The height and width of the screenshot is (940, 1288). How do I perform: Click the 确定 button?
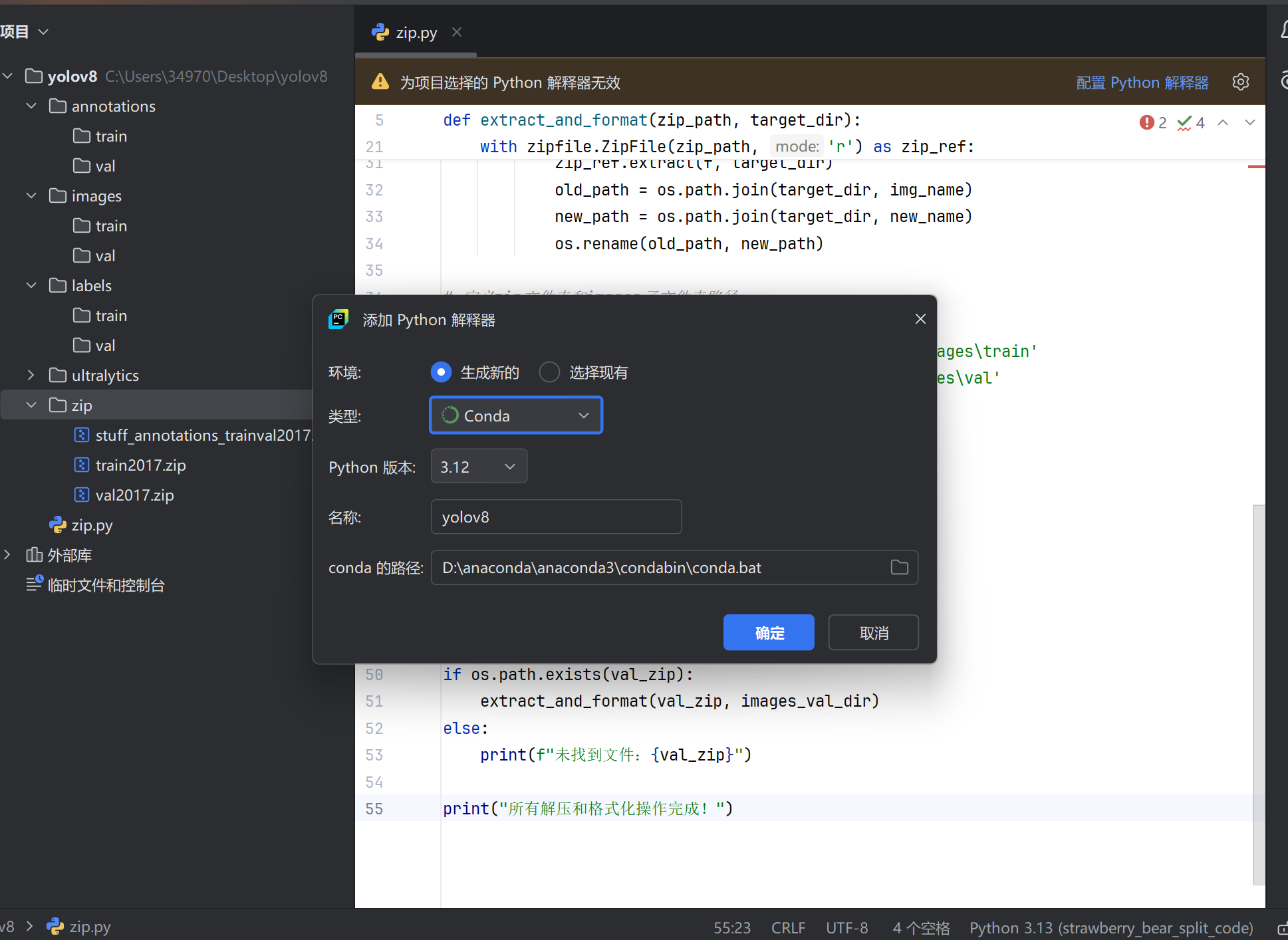pyautogui.click(x=769, y=632)
